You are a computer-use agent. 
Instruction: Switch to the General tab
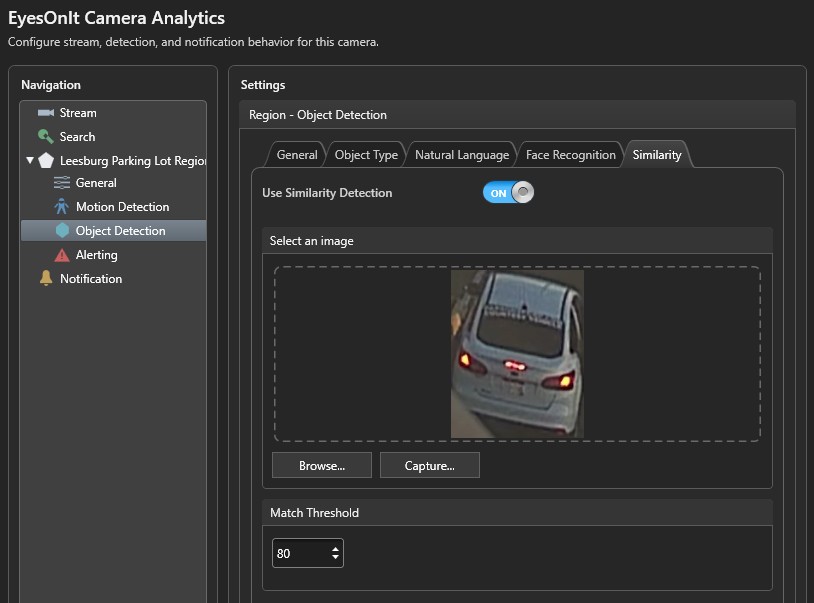pos(296,155)
